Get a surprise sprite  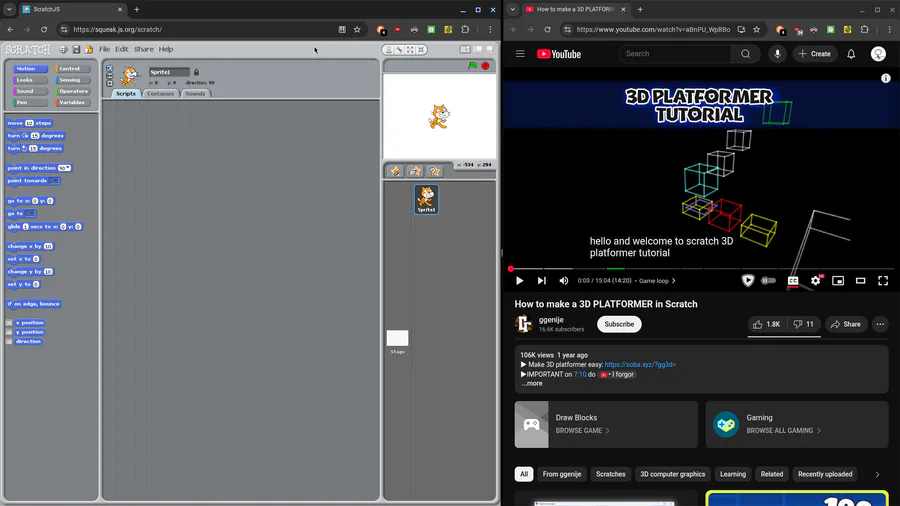point(435,171)
